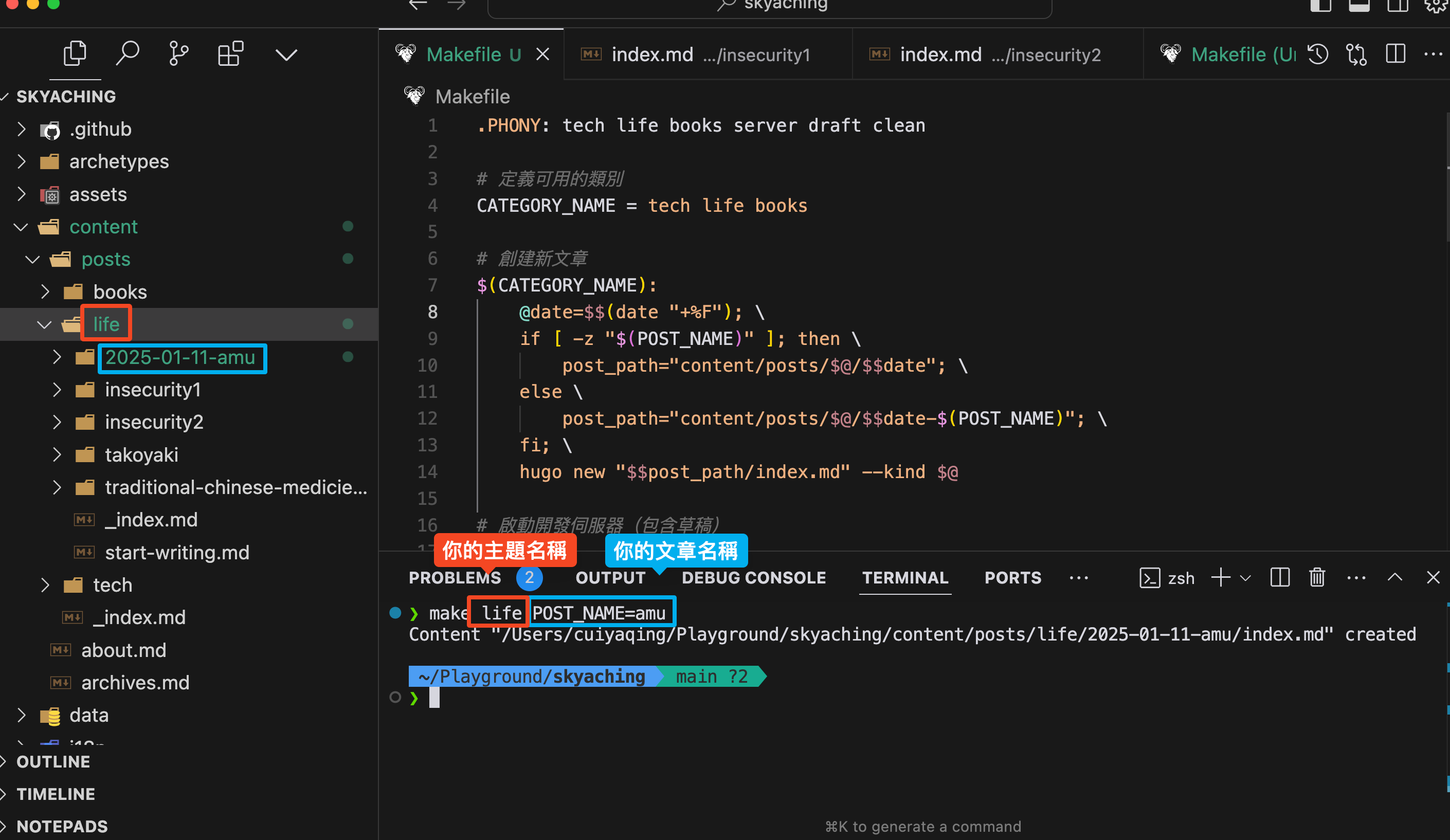1450x840 pixels.
Task: Open _index.md inside life folder
Action: 189,520
